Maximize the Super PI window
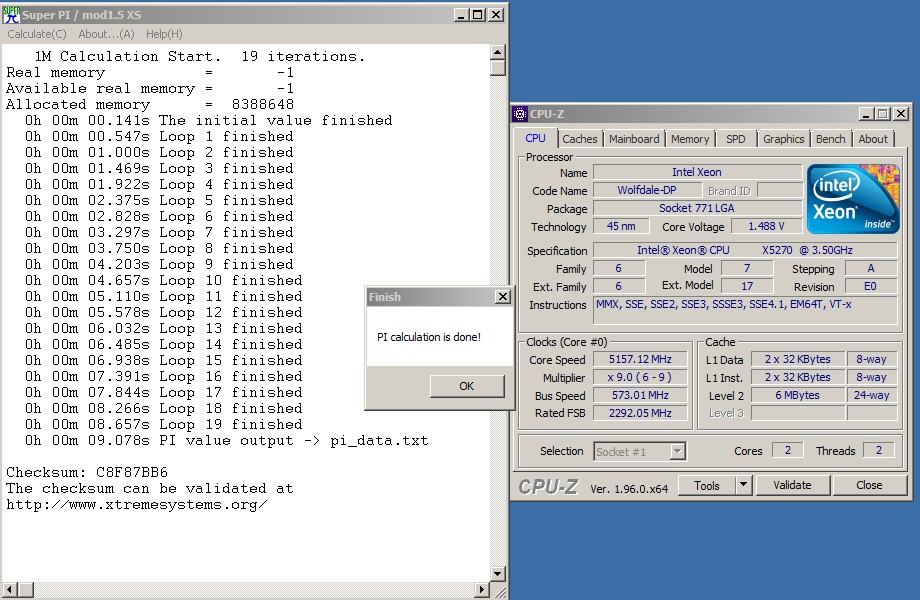Image resolution: width=920 pixels, height=600 pixels. [x=478, y=15]
